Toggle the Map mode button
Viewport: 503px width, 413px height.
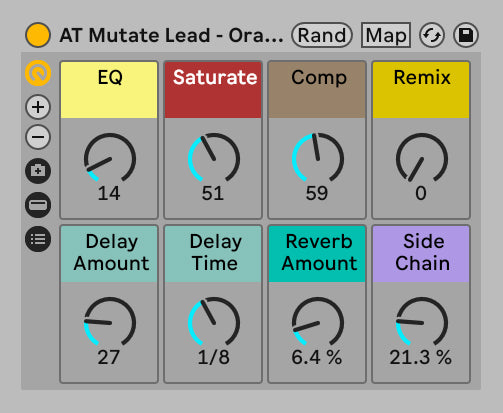coord(386,35)
